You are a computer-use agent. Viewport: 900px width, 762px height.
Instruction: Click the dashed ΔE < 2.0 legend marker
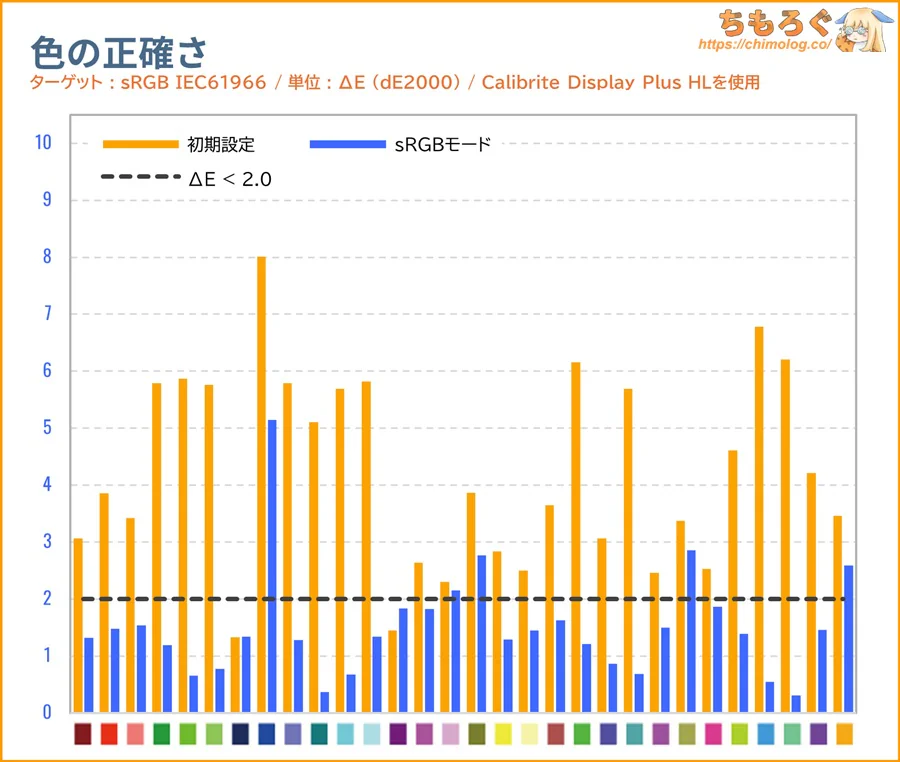pos(141,179)
